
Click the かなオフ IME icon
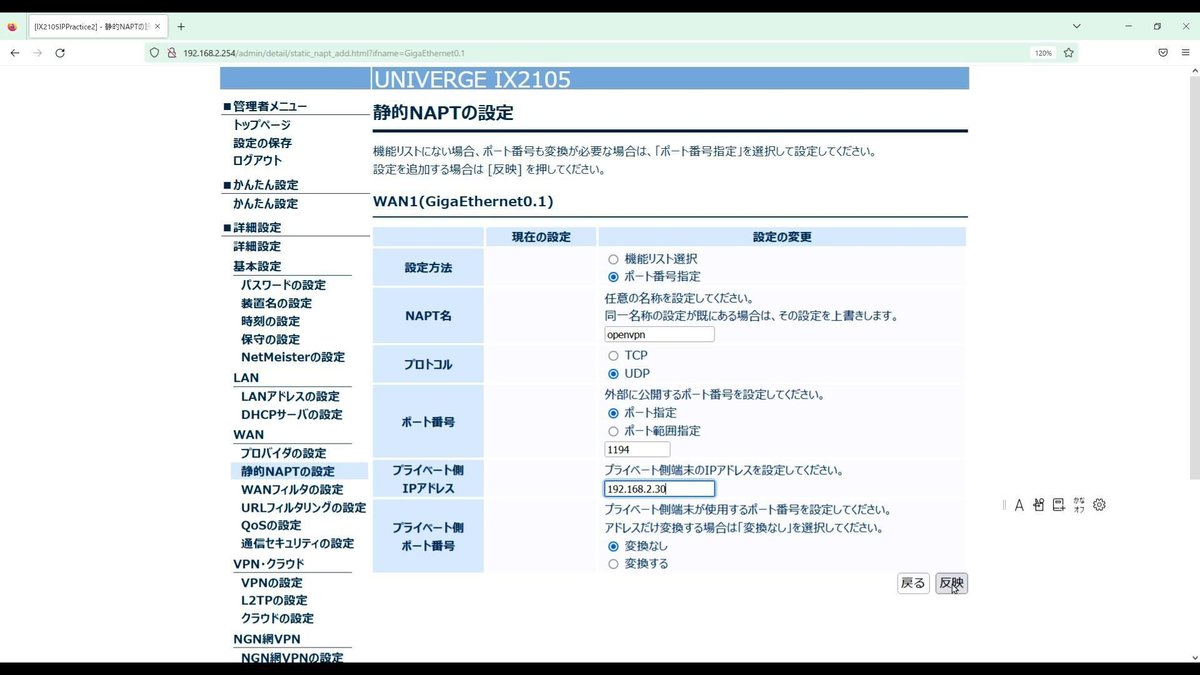coord(1079,505)
